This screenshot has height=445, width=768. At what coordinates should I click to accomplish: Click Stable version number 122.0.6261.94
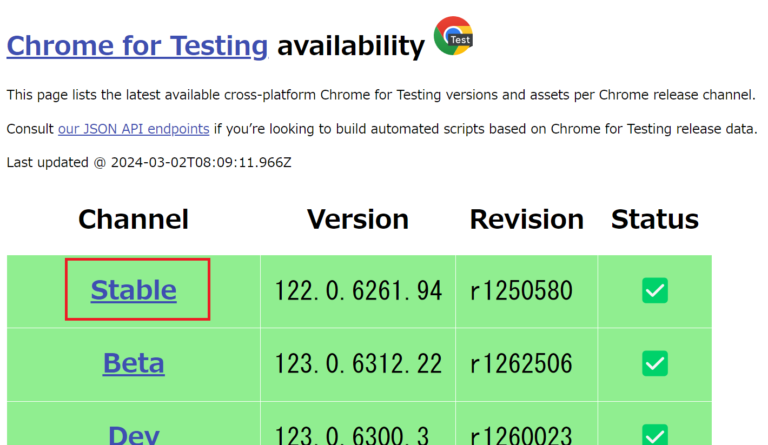point(358,291)
